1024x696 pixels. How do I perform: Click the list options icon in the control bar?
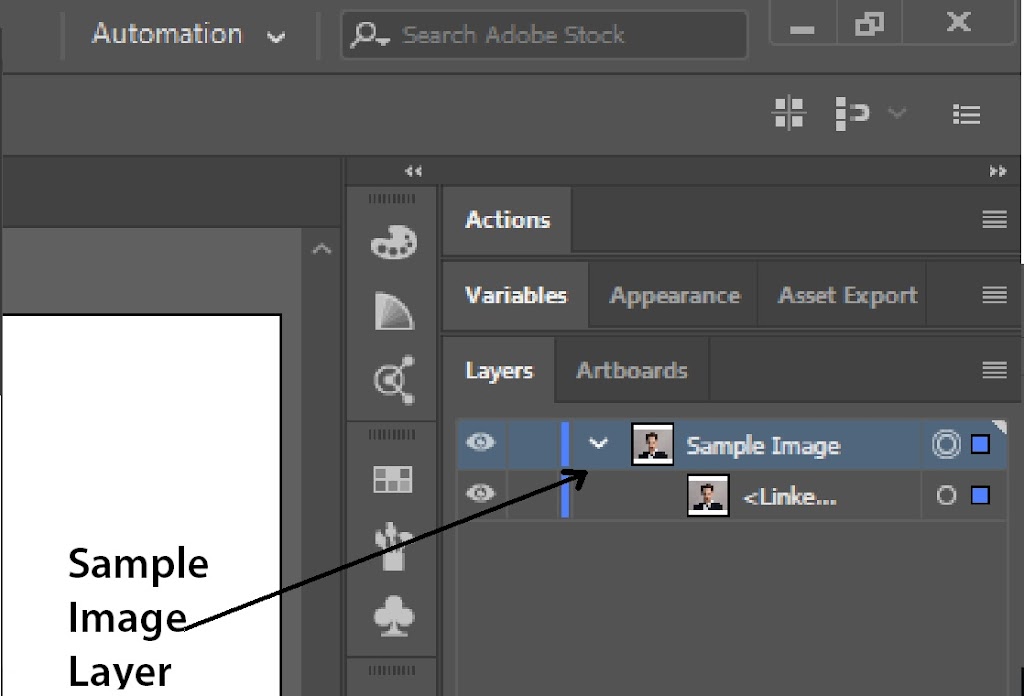966,114
